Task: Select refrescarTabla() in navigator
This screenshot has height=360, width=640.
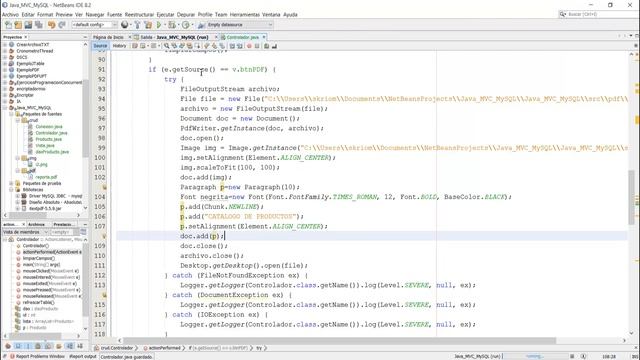Action: click(x=38, y=302)
